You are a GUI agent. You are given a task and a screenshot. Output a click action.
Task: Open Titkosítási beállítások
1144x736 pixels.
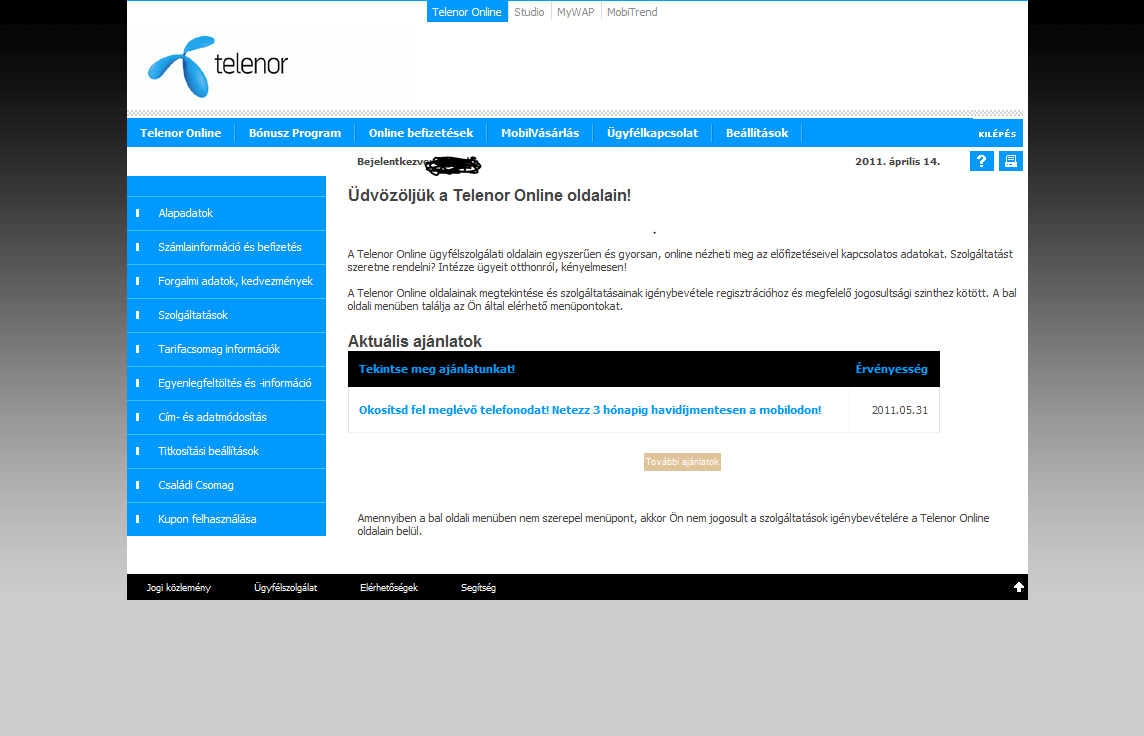tap(226, 452)
